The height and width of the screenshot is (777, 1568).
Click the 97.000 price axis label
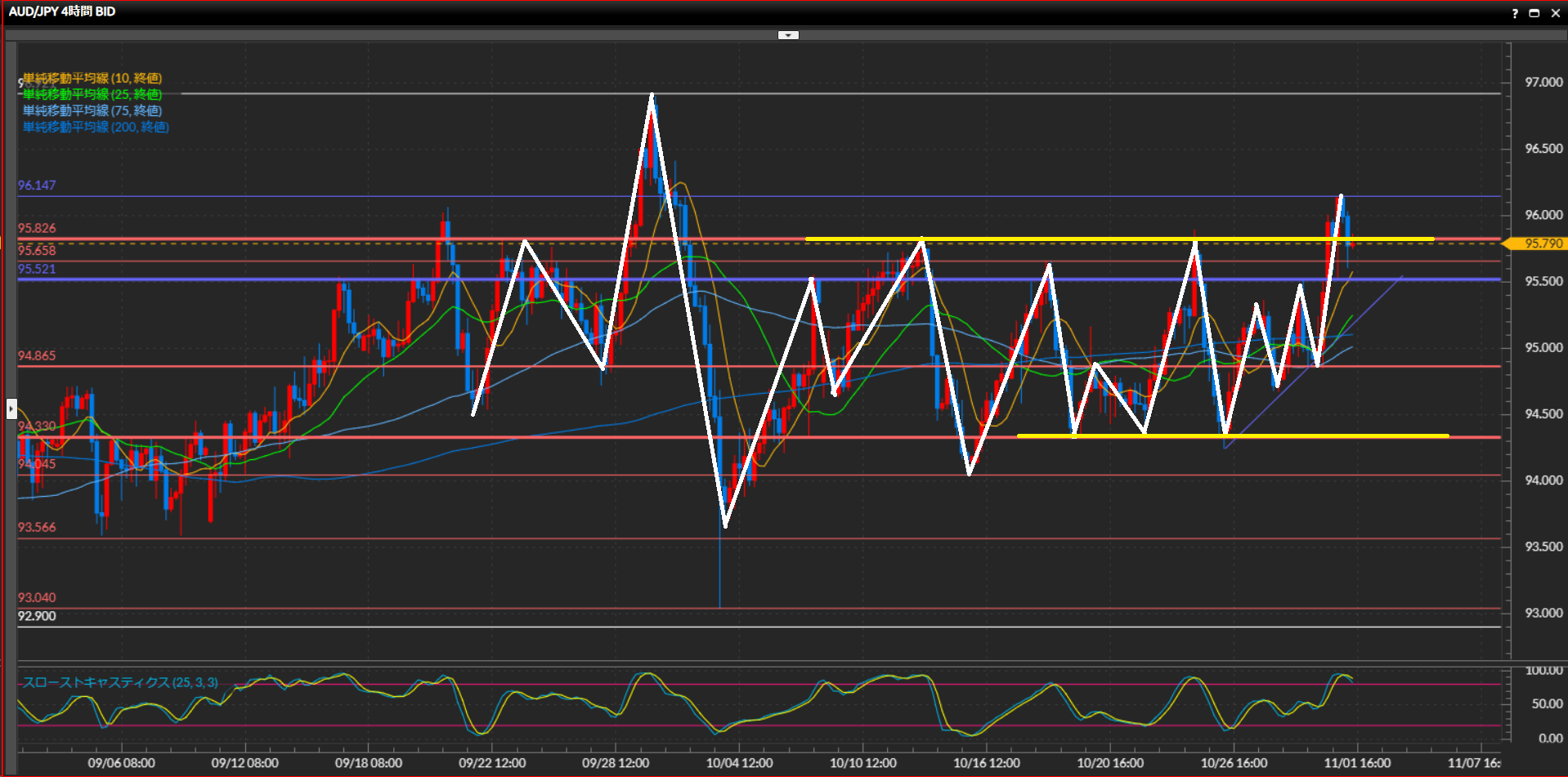pyautogui.click(x=1543, y=83)
